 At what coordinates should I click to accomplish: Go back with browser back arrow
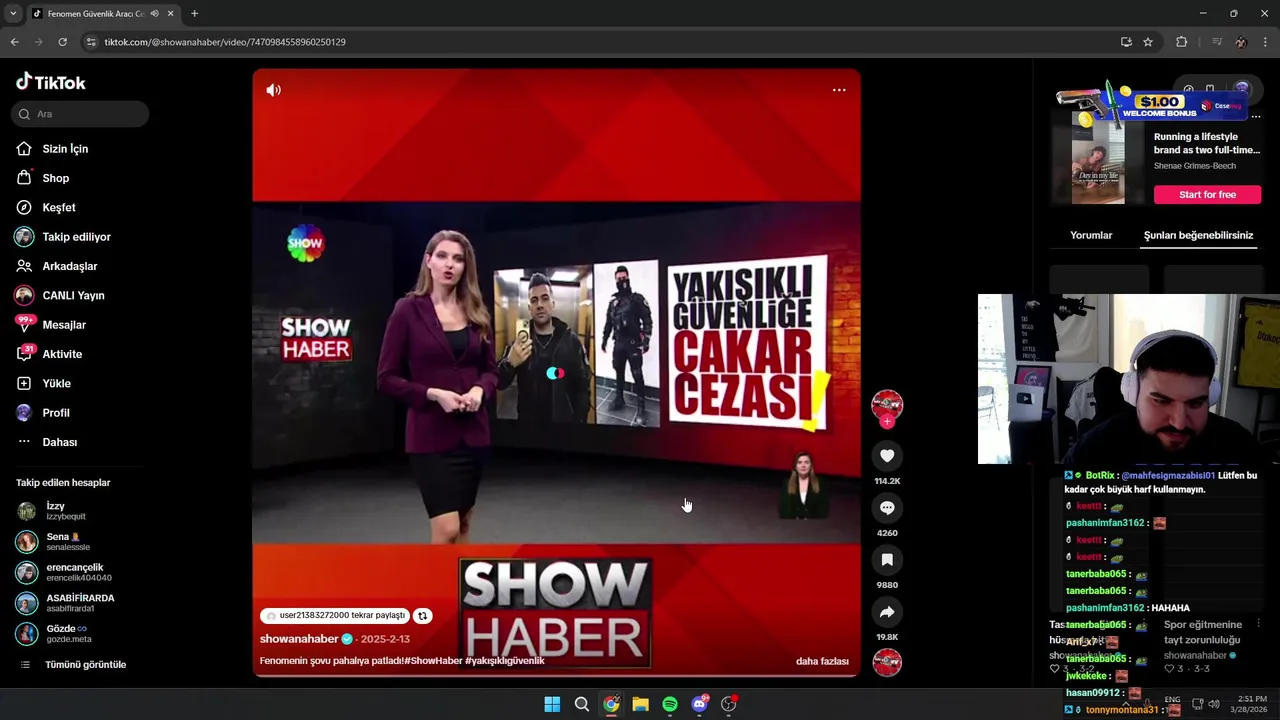click(15, 42)
